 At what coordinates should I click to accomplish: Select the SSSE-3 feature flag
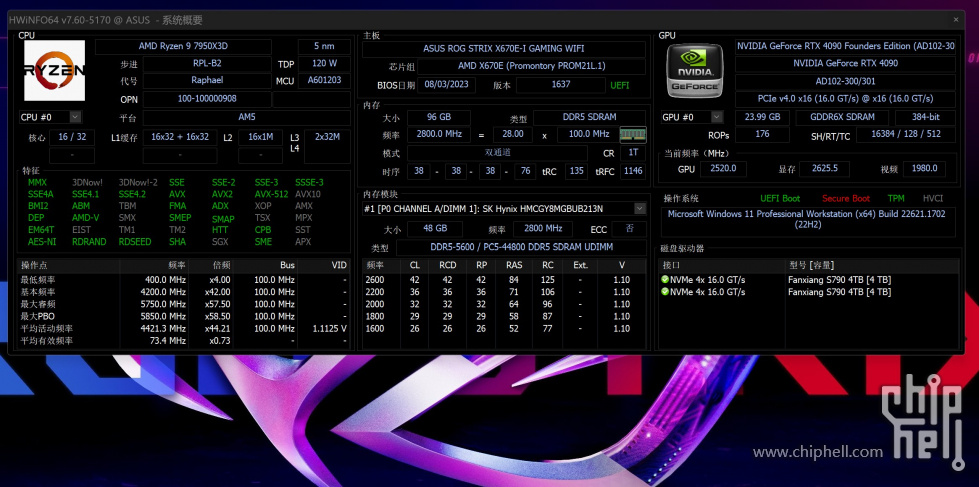(309, 183)
